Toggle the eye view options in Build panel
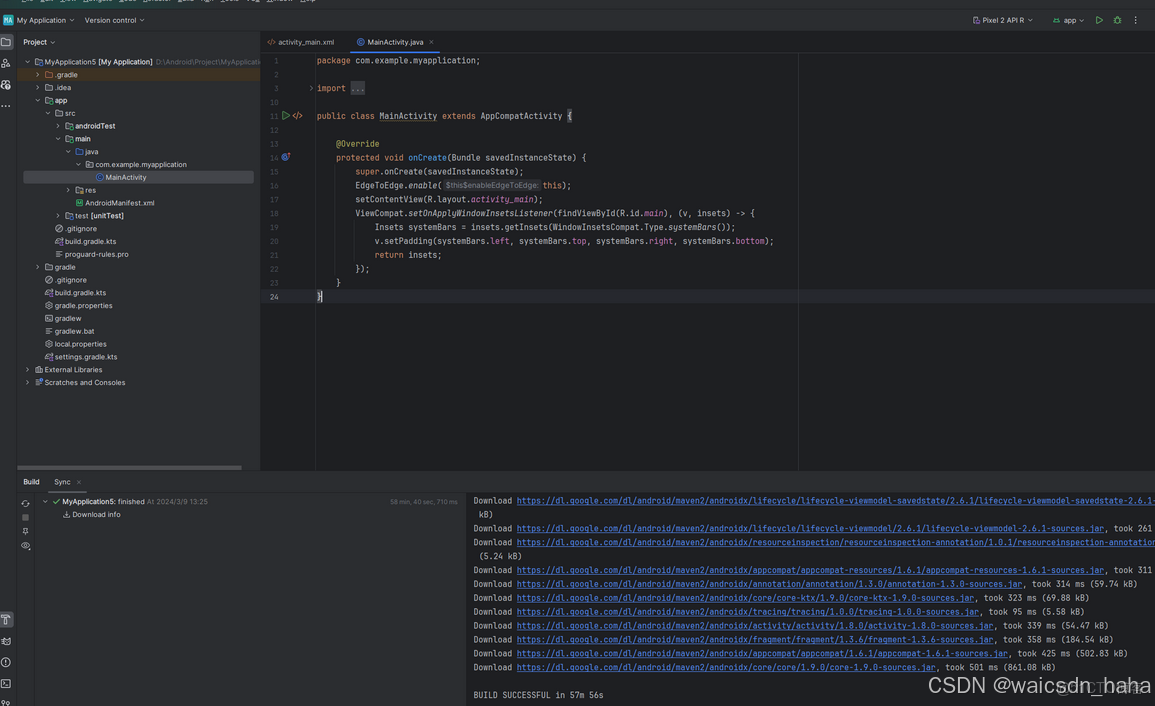1155x706 pixels. tap(25, 546)
